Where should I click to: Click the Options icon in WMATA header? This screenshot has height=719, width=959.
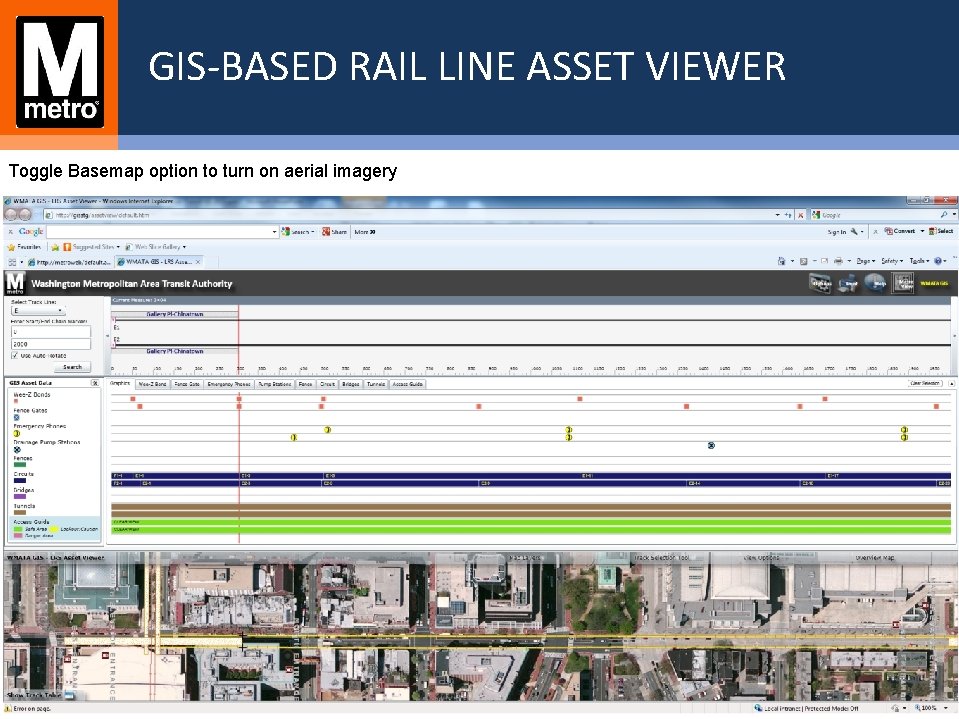coord(820,283)
